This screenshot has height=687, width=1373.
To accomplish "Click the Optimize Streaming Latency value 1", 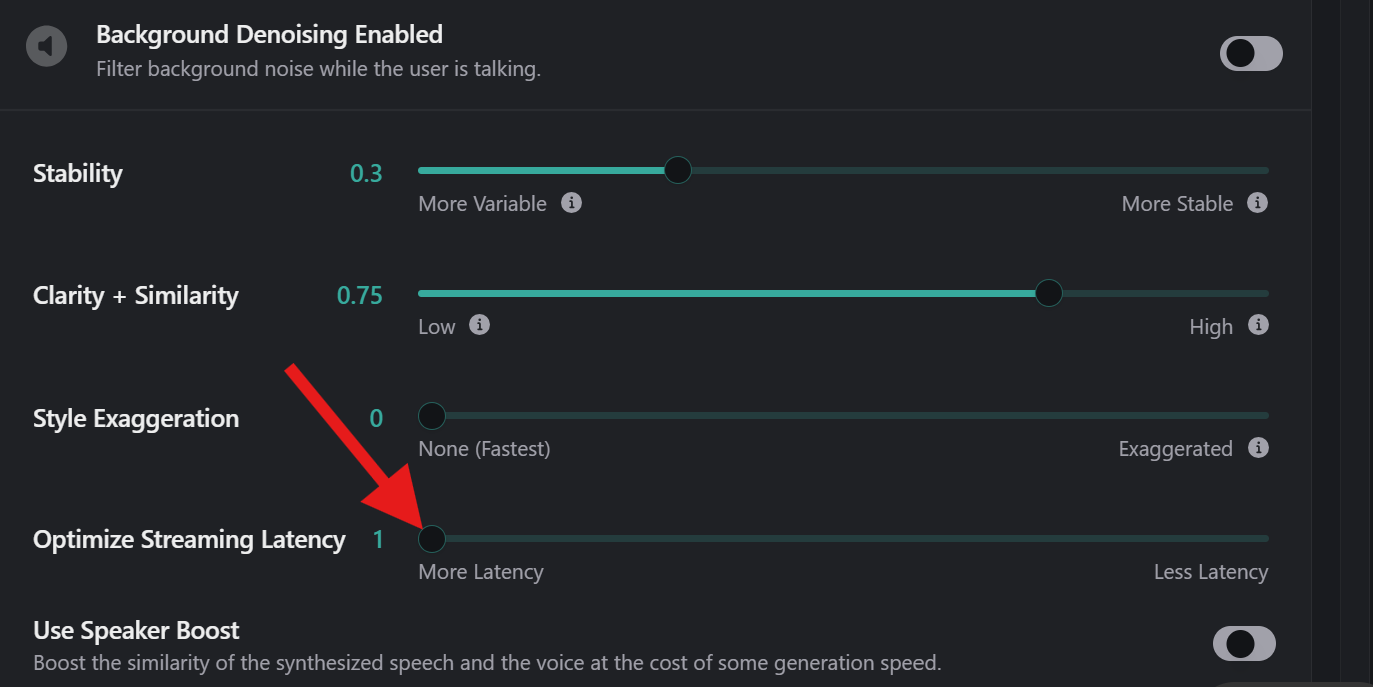I will [378, 540].
